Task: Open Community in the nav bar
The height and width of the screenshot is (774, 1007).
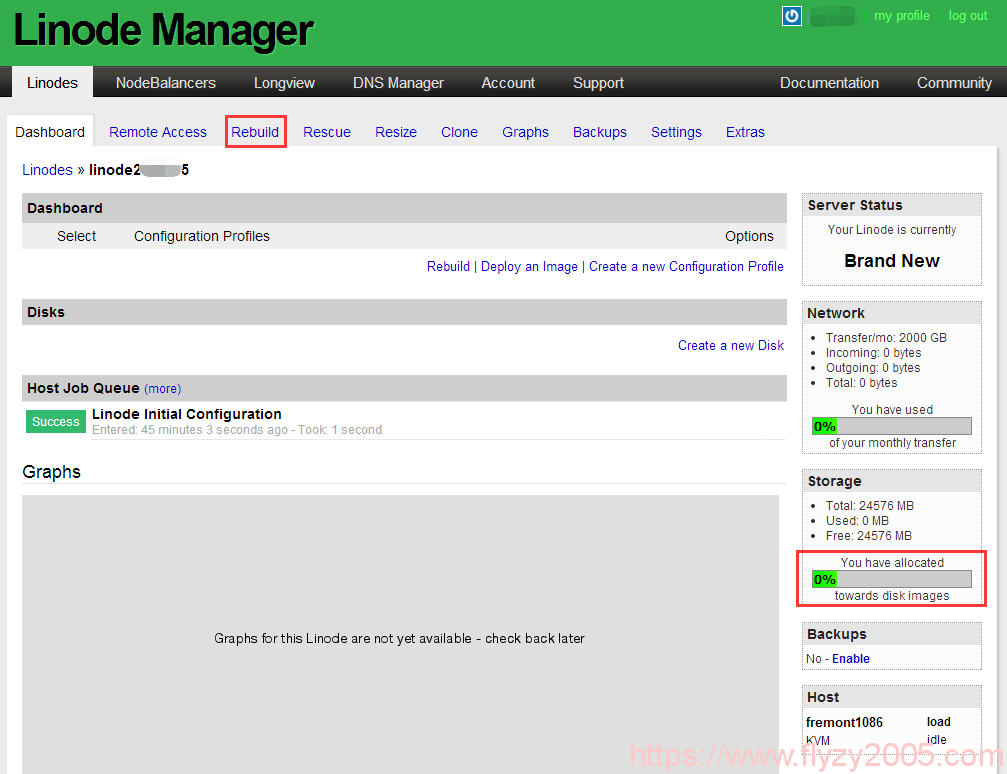Action: [954, 83]
